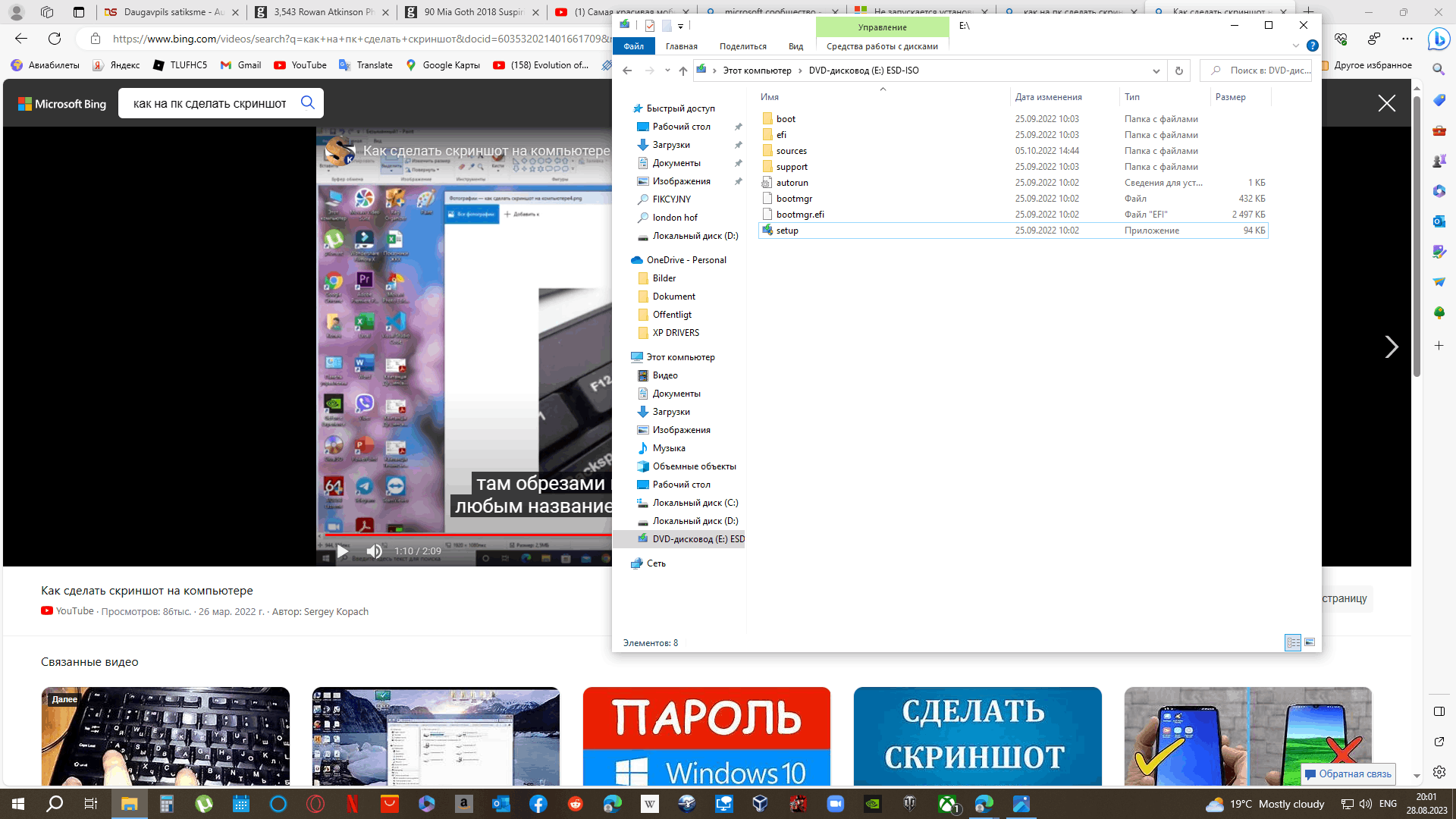Click the large icons view toggle
The width and height of the screenshot is (1456, 819).
click(1309, 642)
